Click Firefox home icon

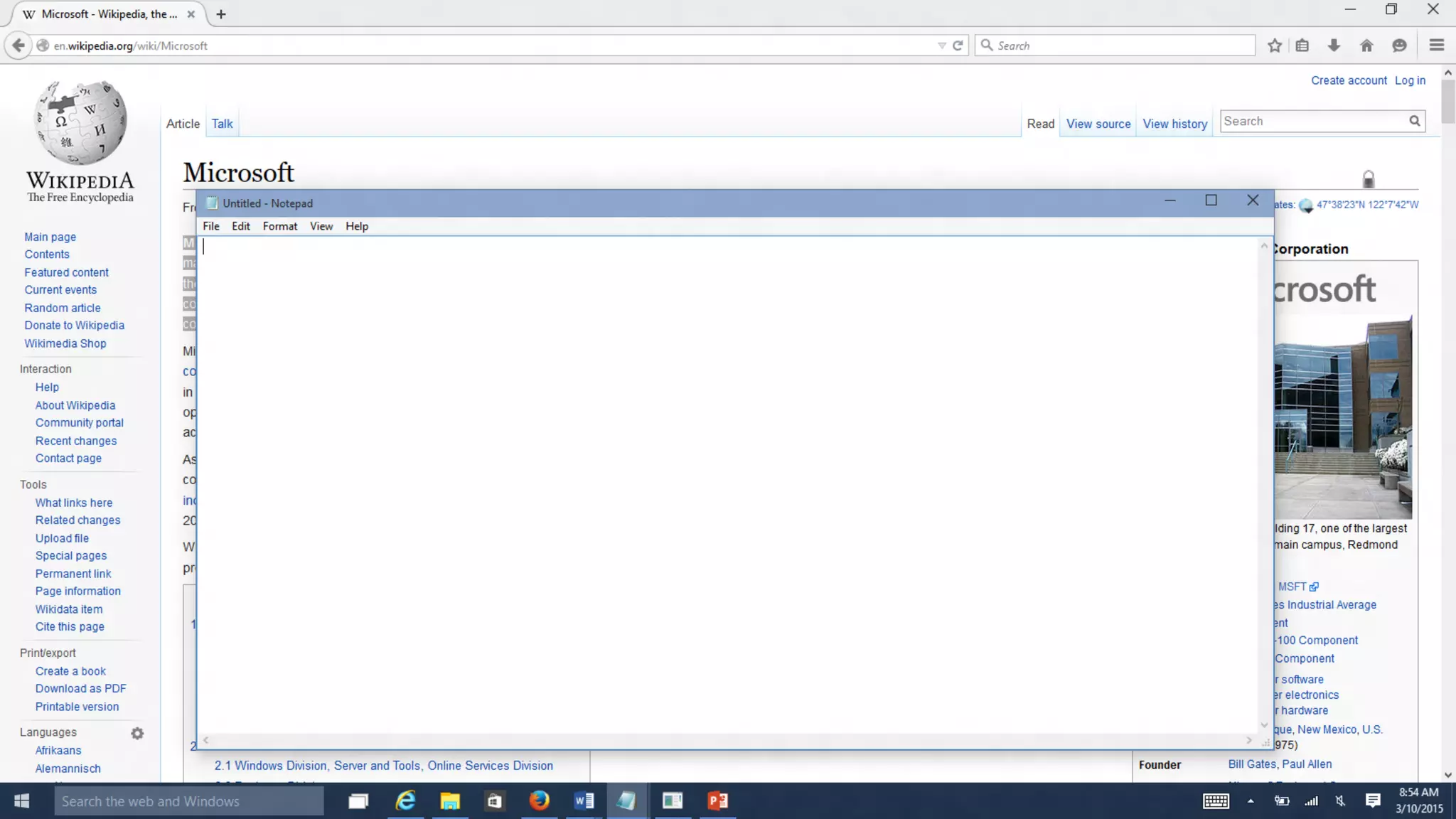(1366, 45)
